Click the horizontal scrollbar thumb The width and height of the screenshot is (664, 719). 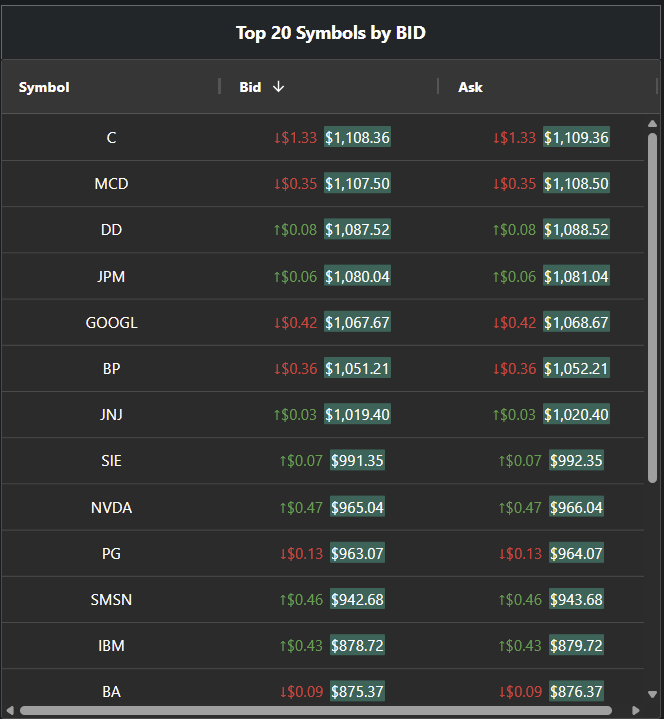click(x=315, y=710)
